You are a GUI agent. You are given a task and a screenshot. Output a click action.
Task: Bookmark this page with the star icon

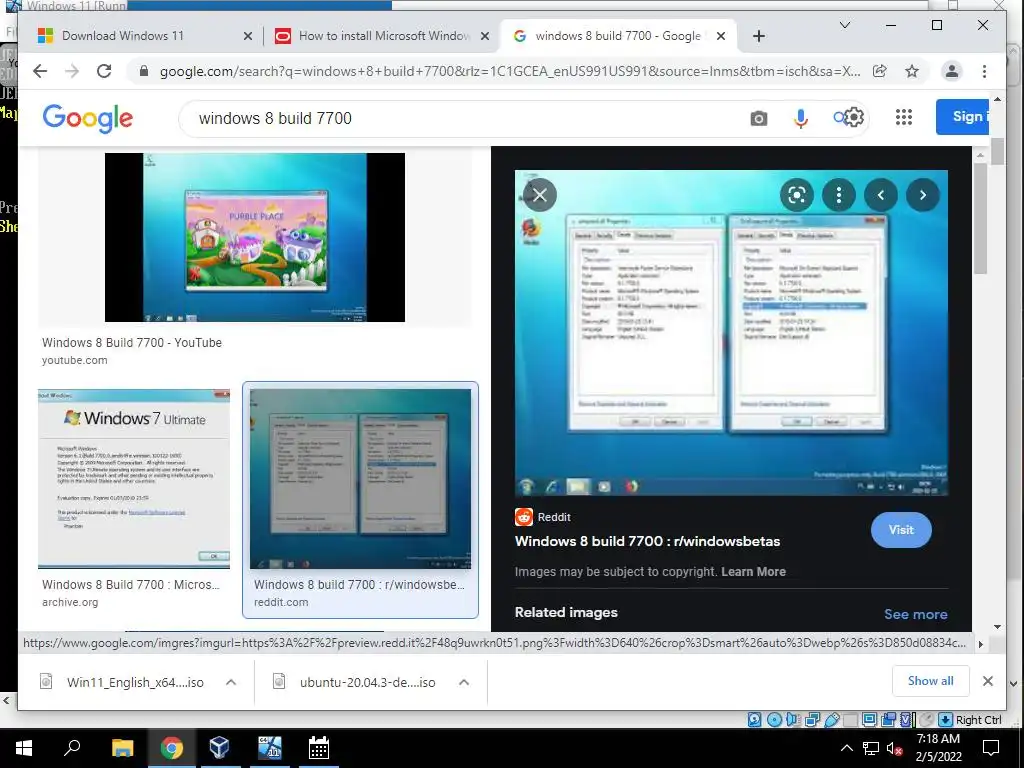coord(912,71)
